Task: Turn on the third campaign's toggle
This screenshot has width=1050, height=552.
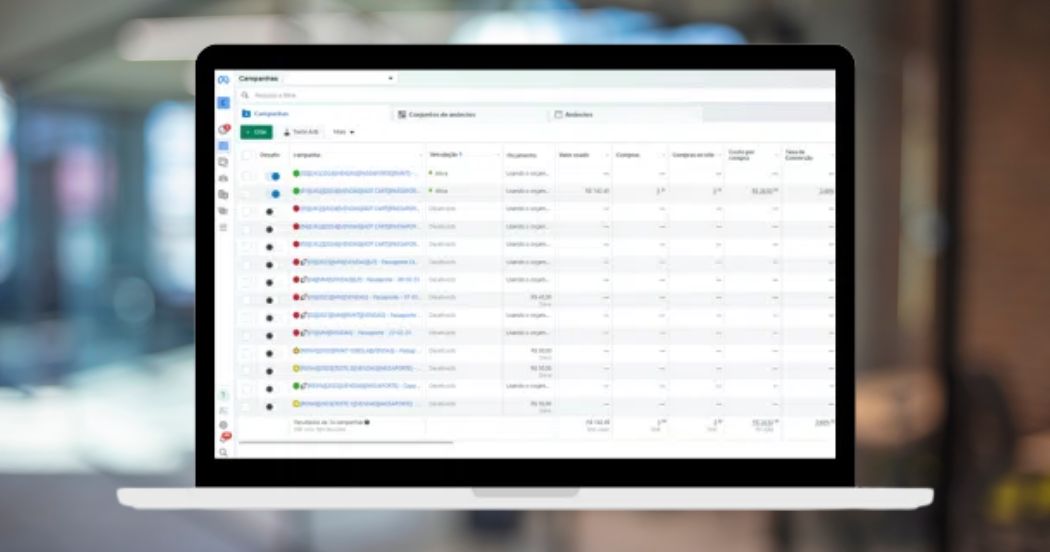Action: [x=269, y=211]
